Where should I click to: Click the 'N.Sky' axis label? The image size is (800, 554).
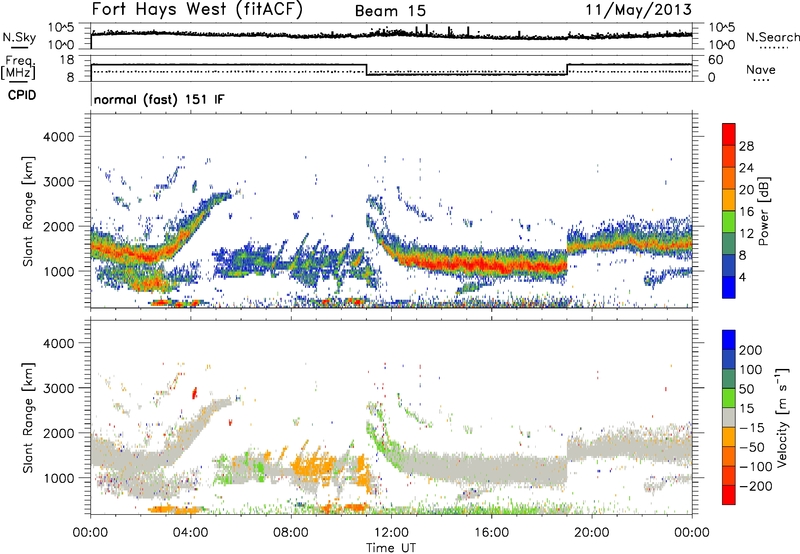click(19, 37)
